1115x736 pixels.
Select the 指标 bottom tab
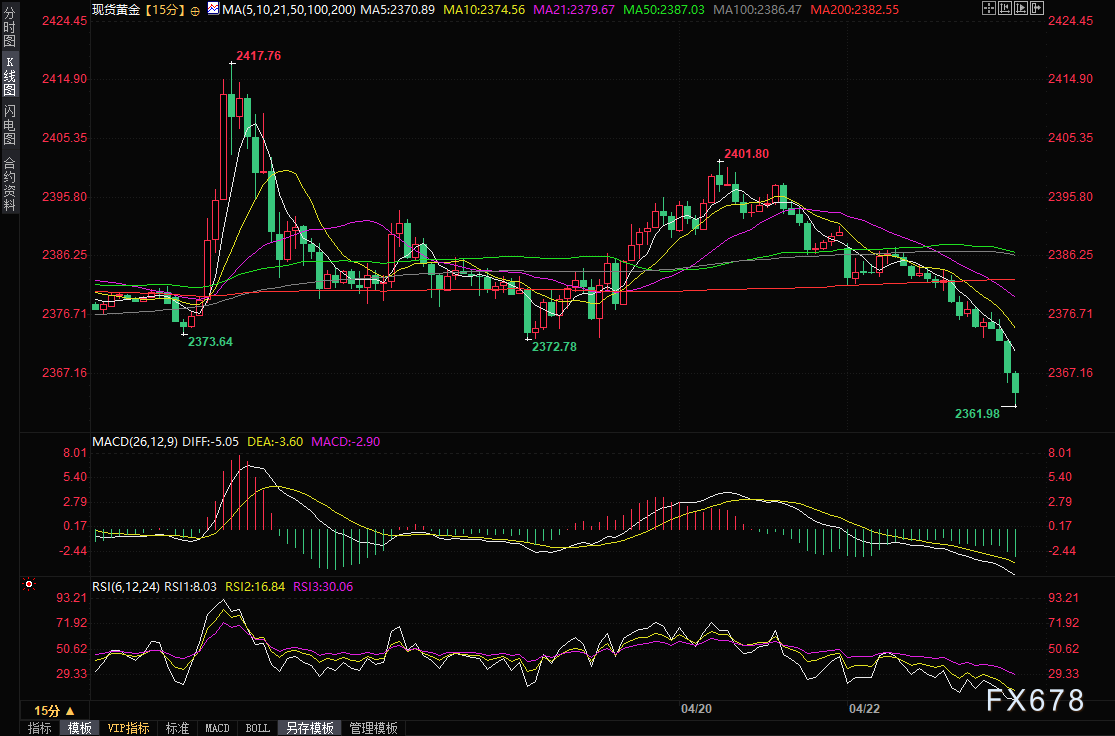(40, 728)
